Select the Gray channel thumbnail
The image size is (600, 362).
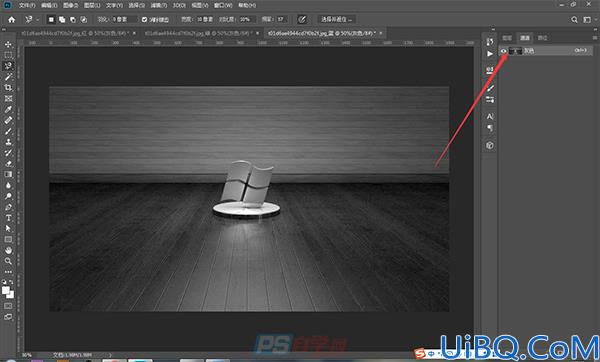point(515,51)
